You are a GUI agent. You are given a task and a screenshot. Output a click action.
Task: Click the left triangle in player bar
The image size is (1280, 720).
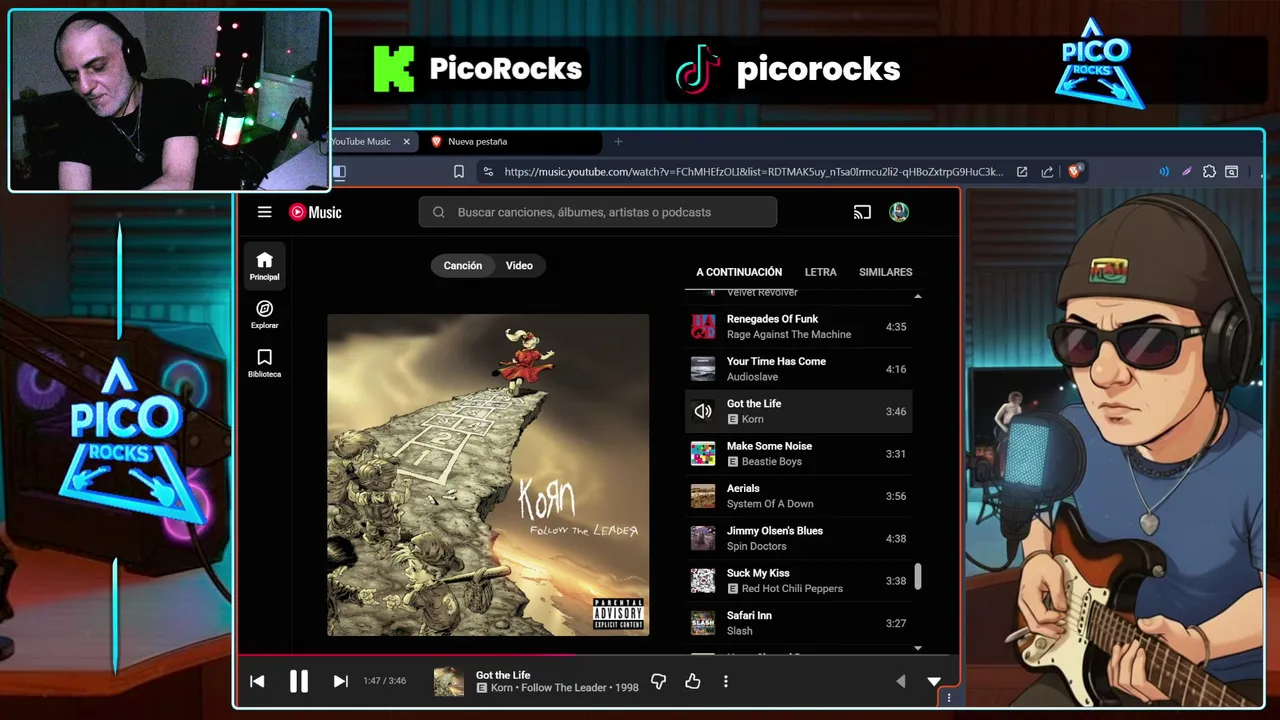[900, 681]
